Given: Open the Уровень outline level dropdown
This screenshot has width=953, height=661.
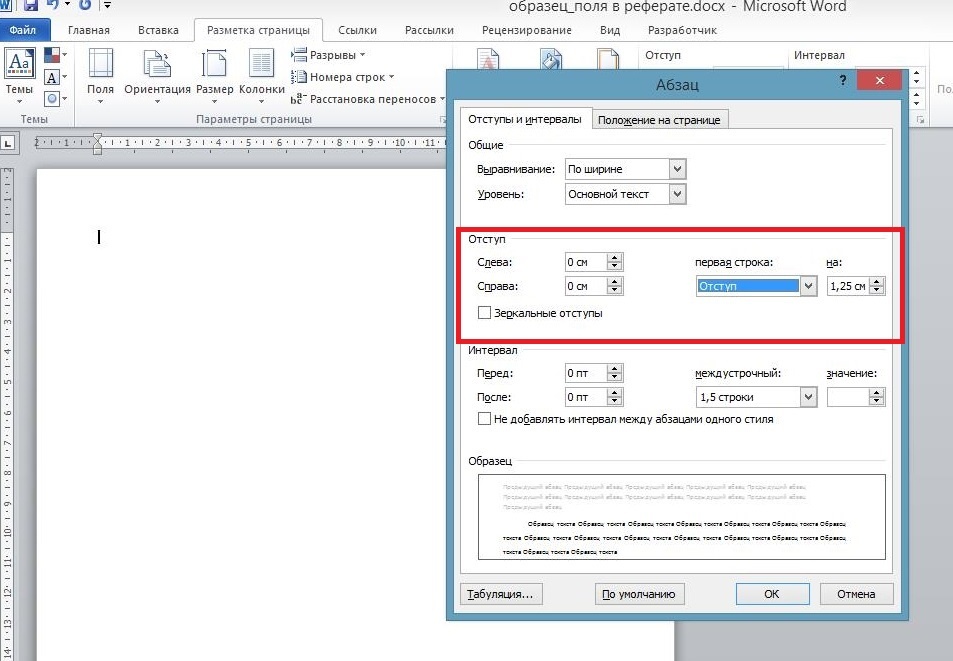Looking at the screenshot, I should 677,194.
